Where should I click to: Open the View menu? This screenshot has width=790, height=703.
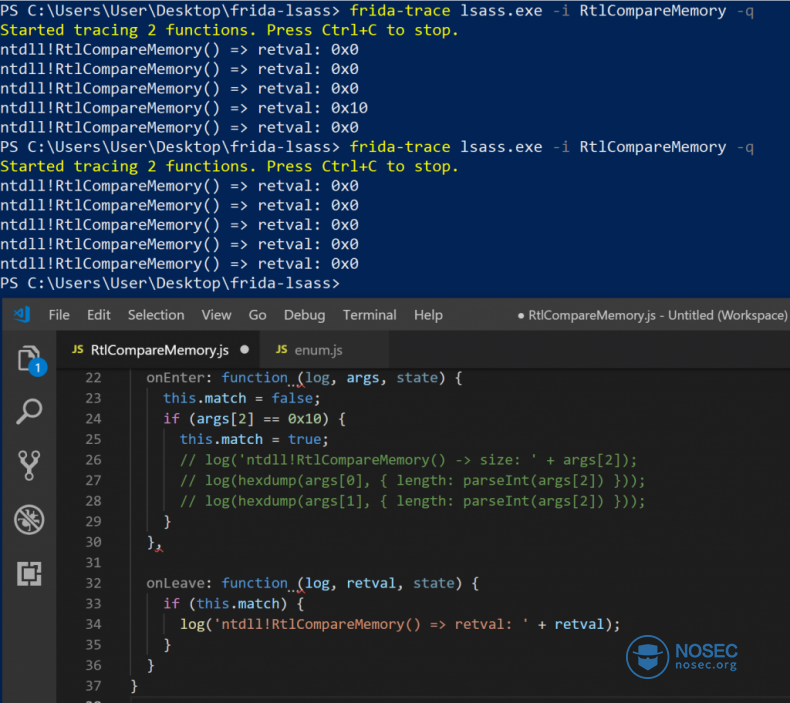pos(216,315)
